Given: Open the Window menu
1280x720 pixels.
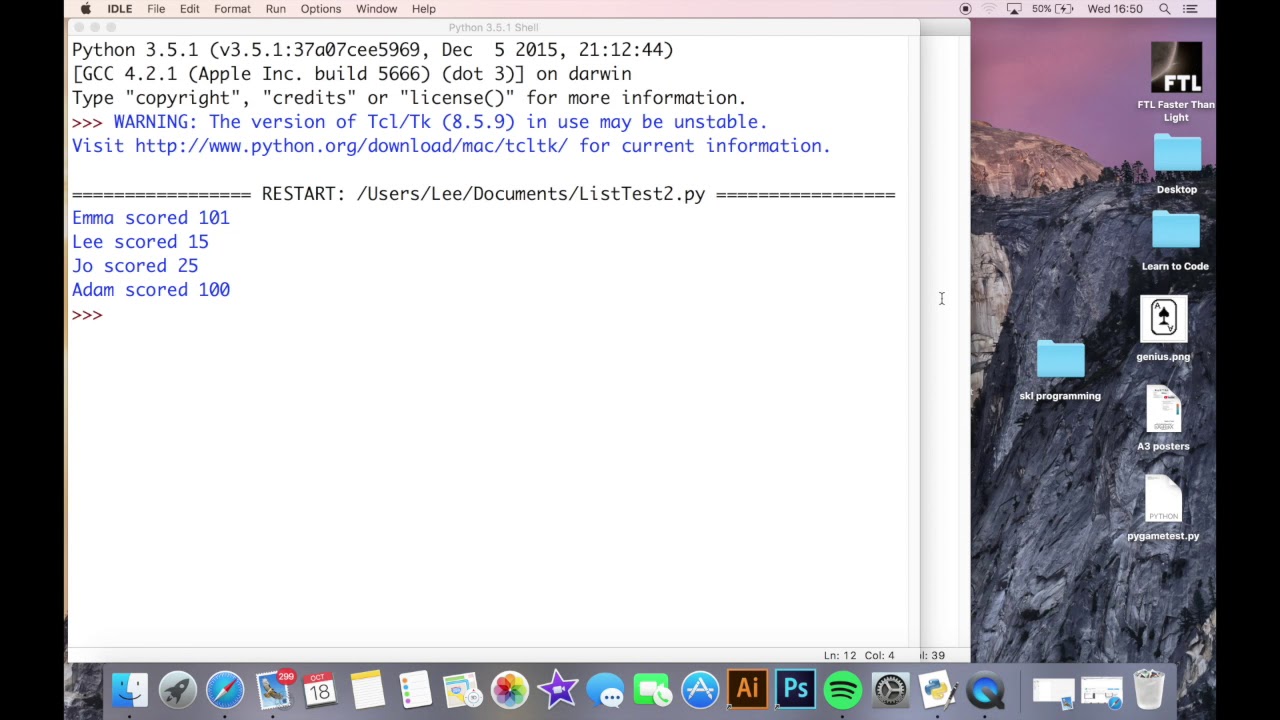Looking at the screenshot, I should [376, 9].
